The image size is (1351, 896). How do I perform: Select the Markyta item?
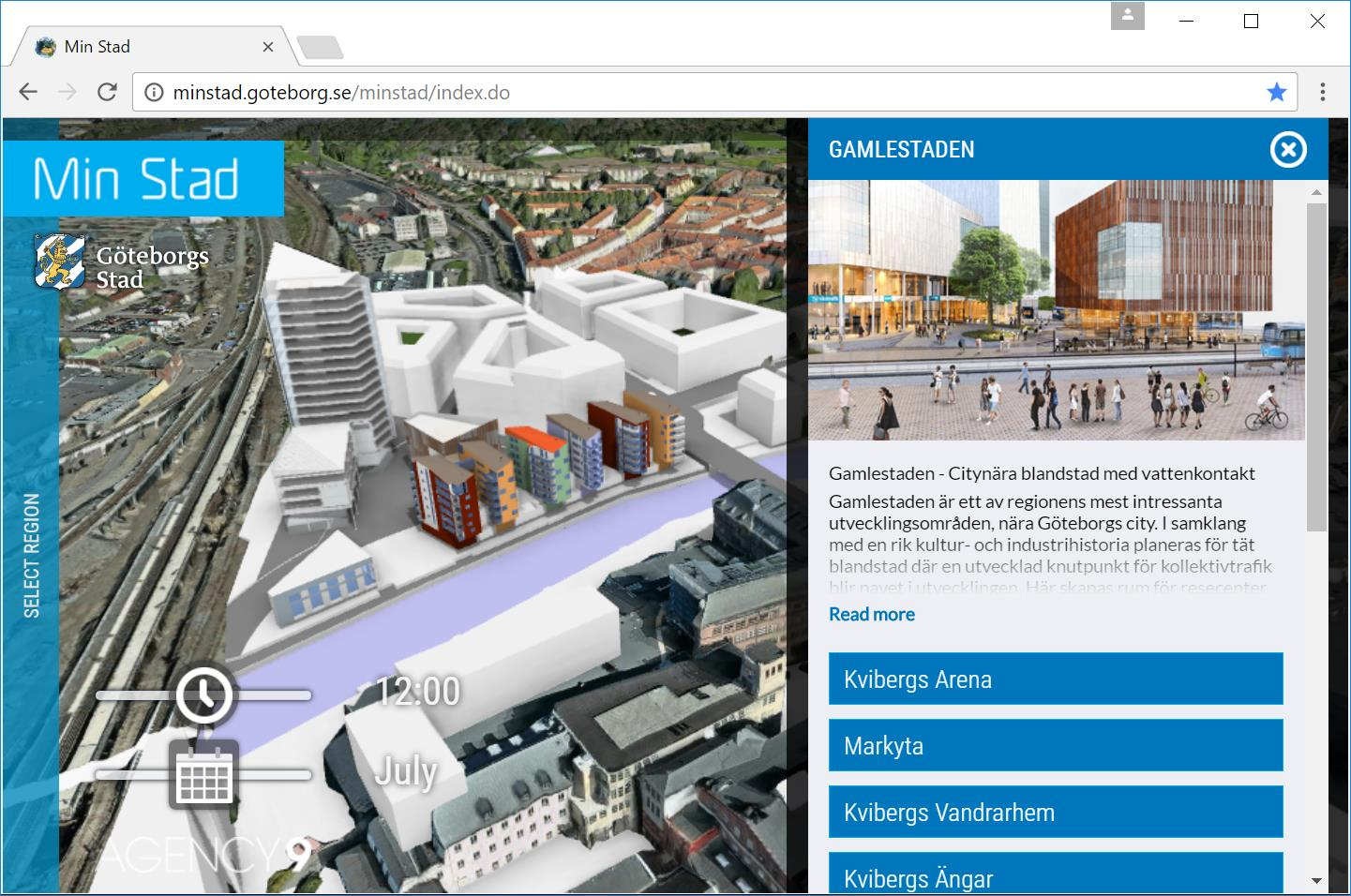point(1056,745)
